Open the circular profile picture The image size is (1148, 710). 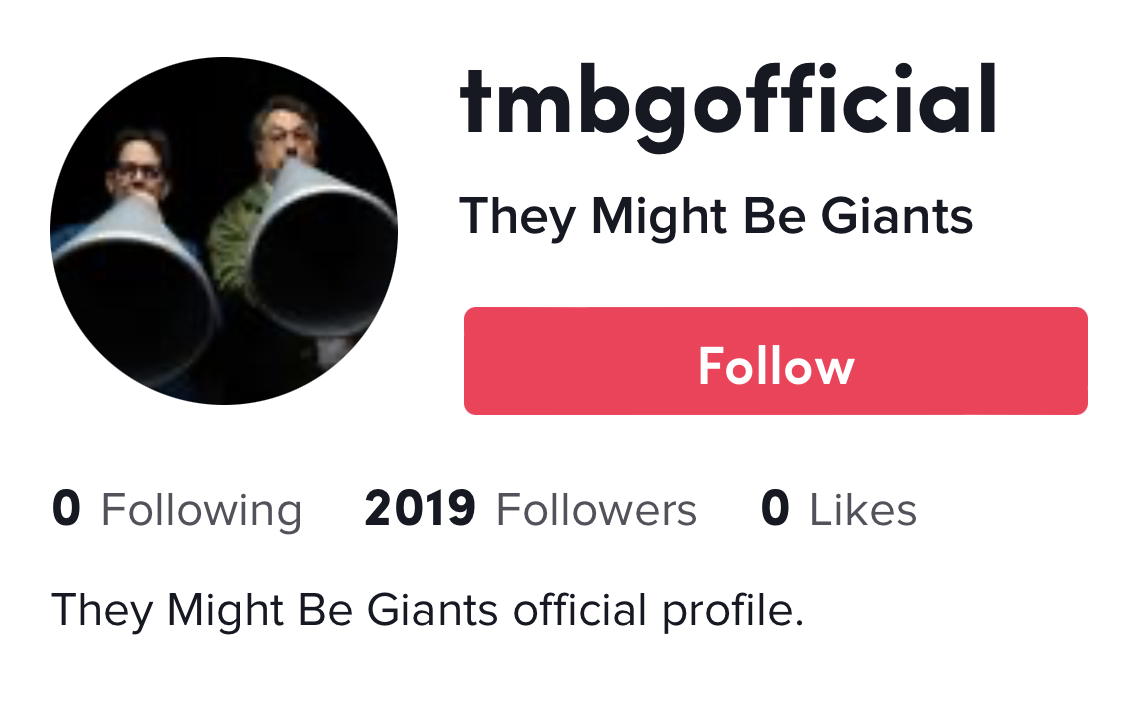point(224,231)
